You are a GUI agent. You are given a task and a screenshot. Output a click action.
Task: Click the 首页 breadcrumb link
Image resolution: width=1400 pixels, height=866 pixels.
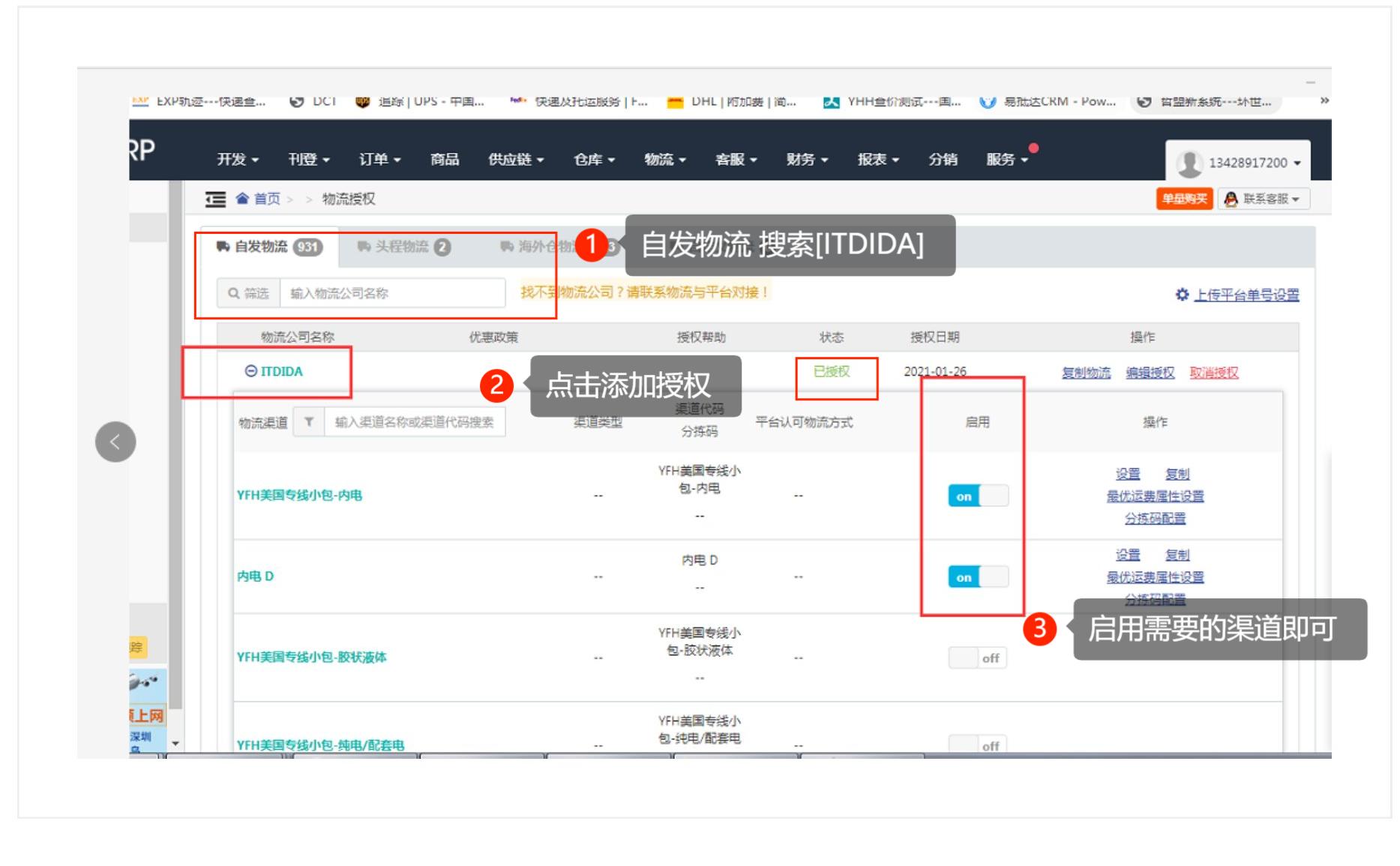pos(267,199)
